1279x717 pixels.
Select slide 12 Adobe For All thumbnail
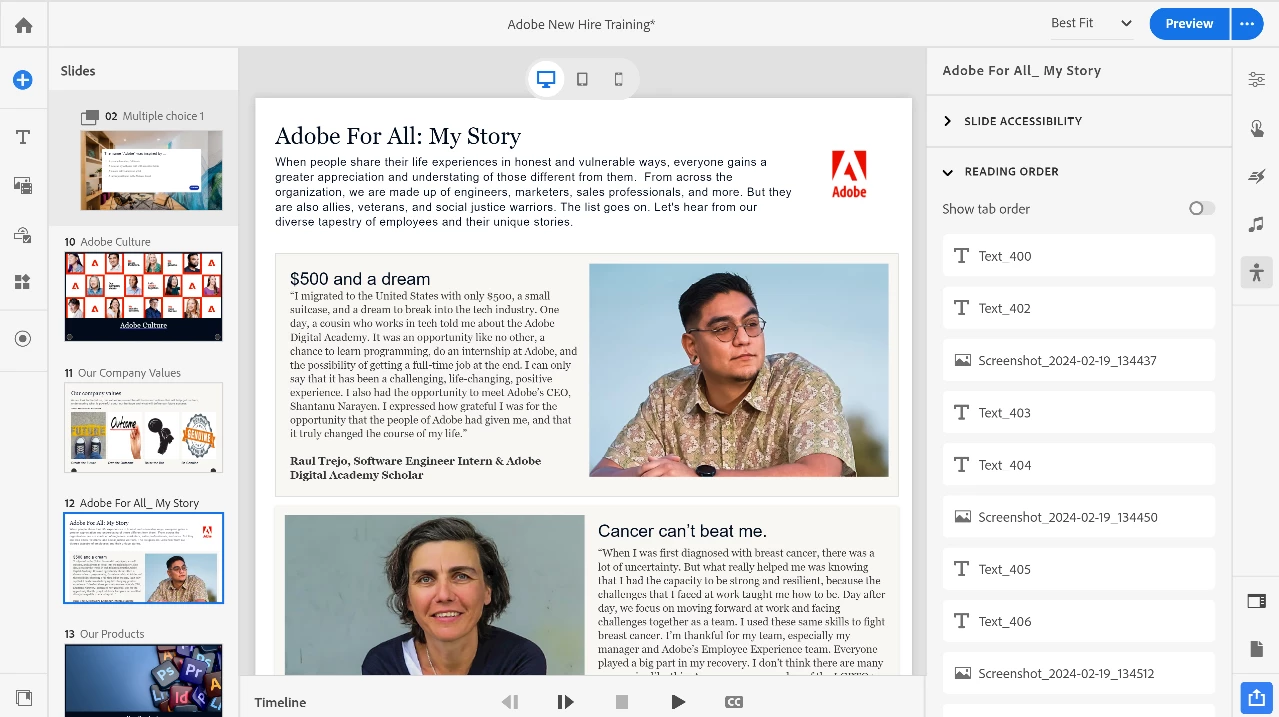tap(144, 558)
